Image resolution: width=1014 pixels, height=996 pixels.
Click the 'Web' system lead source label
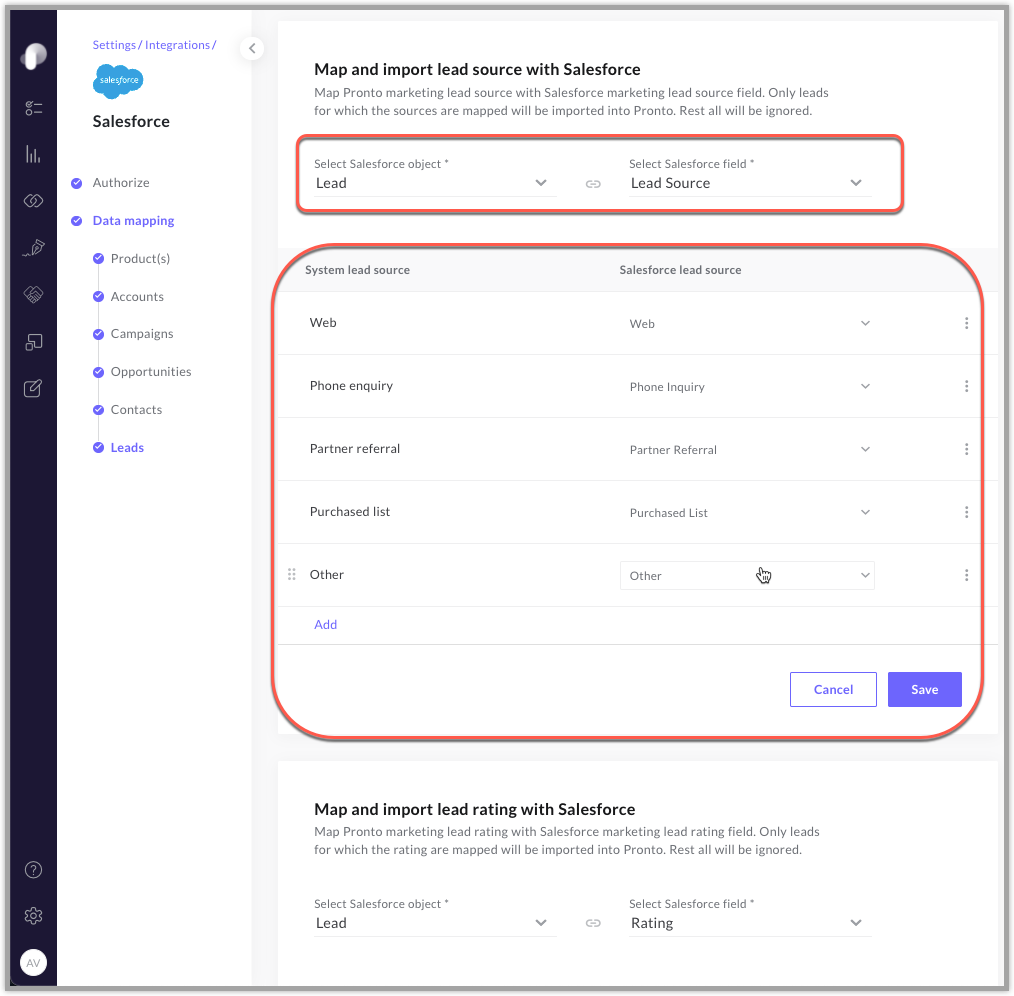323,322
